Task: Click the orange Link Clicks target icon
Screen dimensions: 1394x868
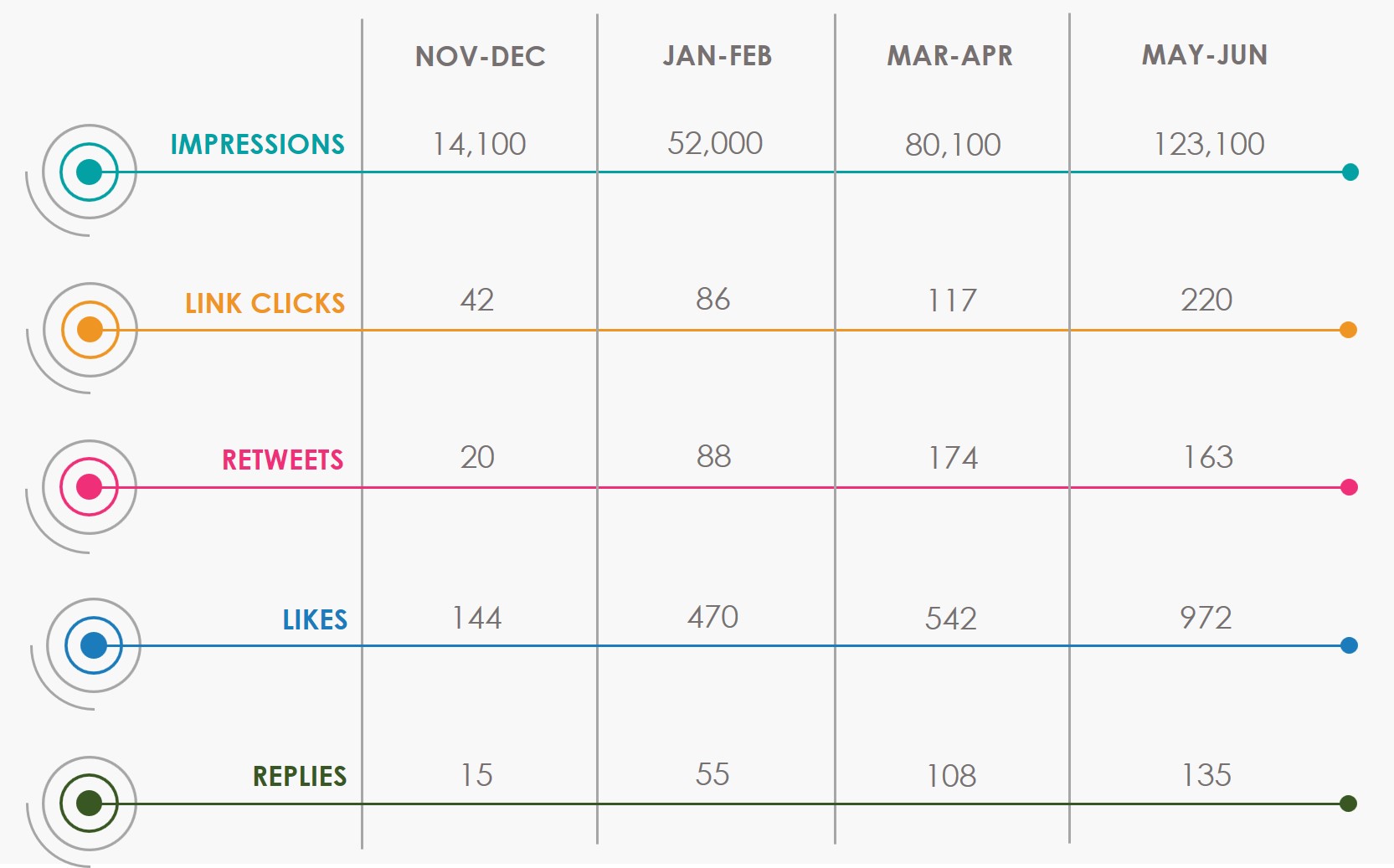Action: coord(90,330)
